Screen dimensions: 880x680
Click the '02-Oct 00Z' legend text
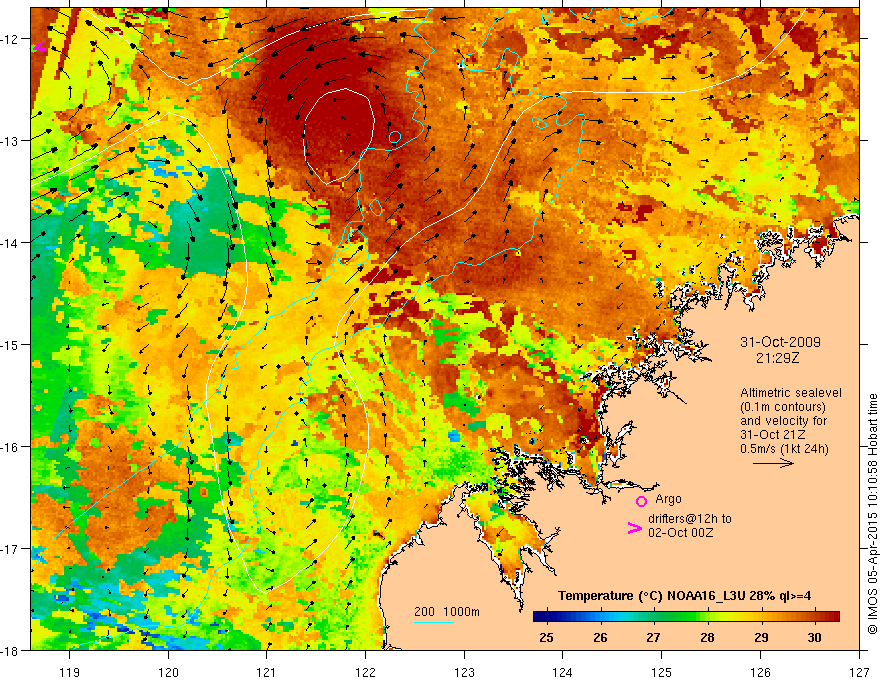pos(680,533)
